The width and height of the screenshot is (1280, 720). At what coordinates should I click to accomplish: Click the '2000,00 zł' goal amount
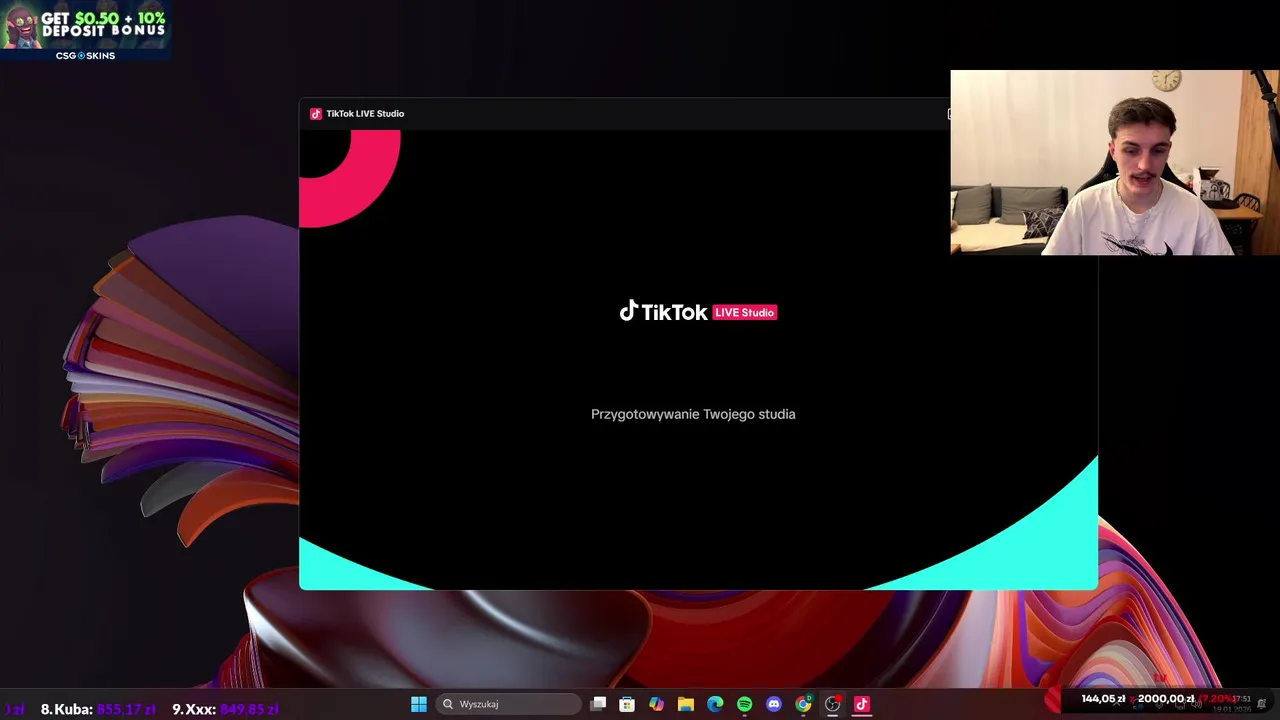1166,699
